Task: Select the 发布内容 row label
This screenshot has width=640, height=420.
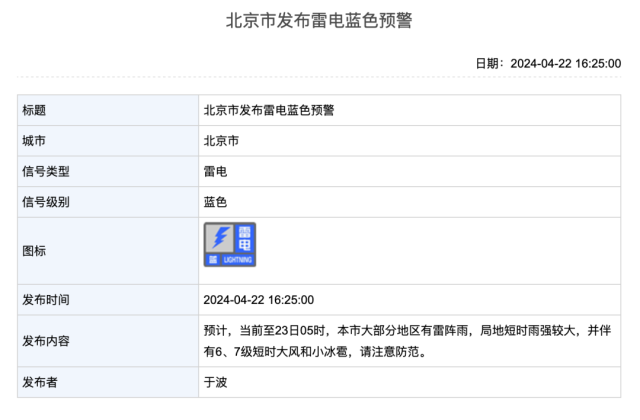Action: tap(46, 340)
